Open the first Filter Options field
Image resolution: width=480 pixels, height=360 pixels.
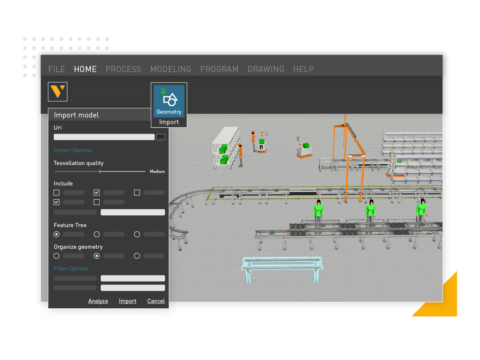133,278
